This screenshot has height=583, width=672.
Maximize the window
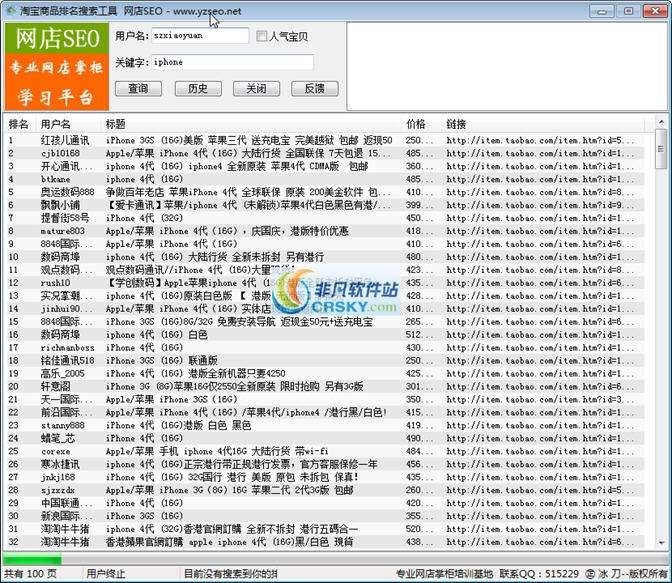[x=628, y=11]
